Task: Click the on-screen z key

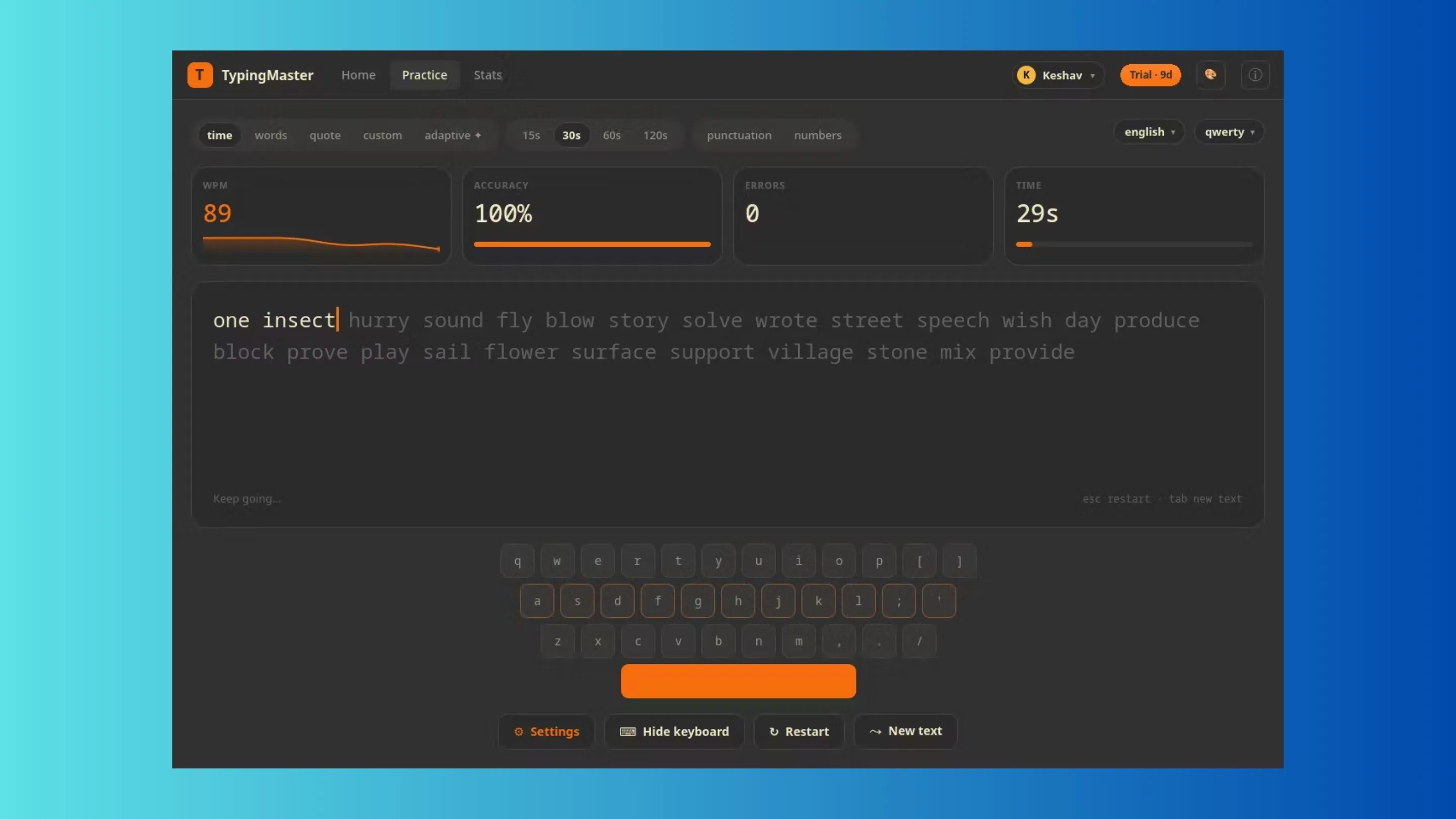Action: pyautogui.click(x=557, y=641)
